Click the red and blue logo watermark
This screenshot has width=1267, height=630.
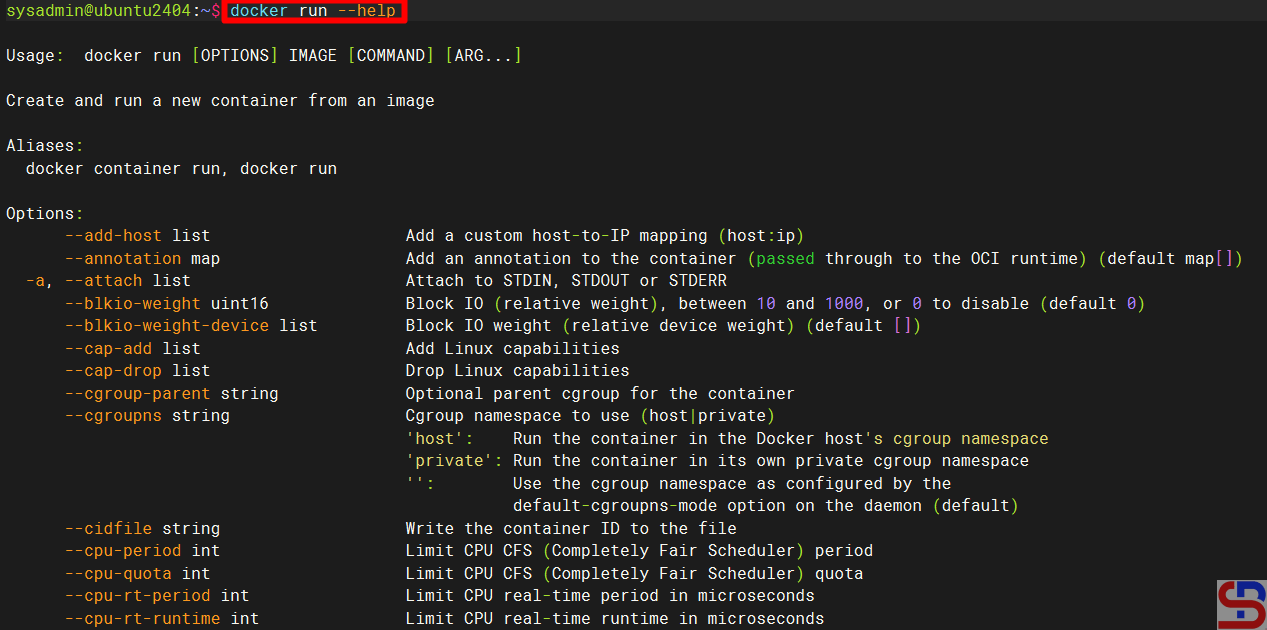pyautogui.click(x=1241, y=605)
